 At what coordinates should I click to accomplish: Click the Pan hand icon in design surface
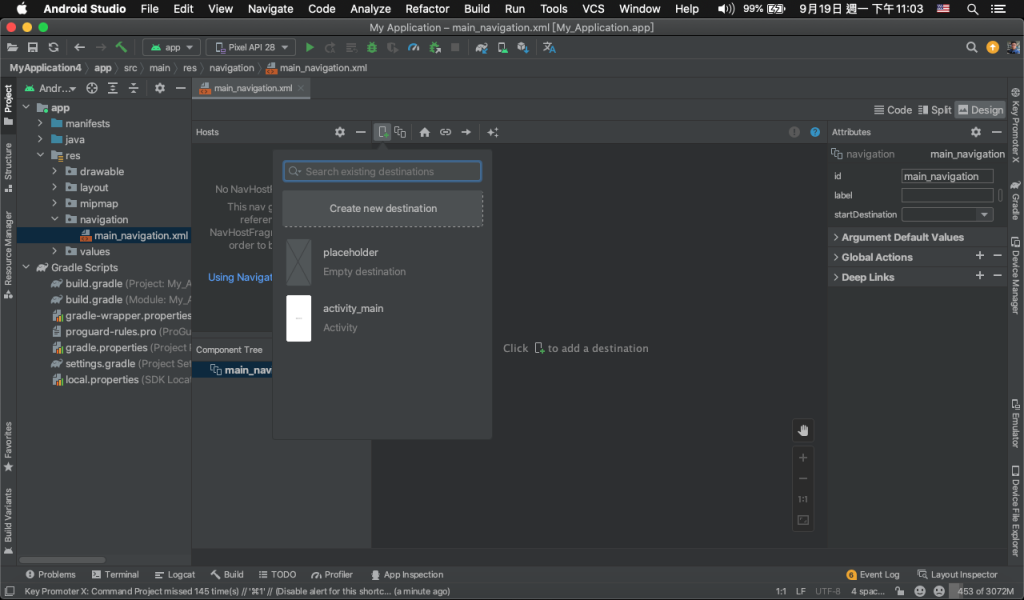803,430
